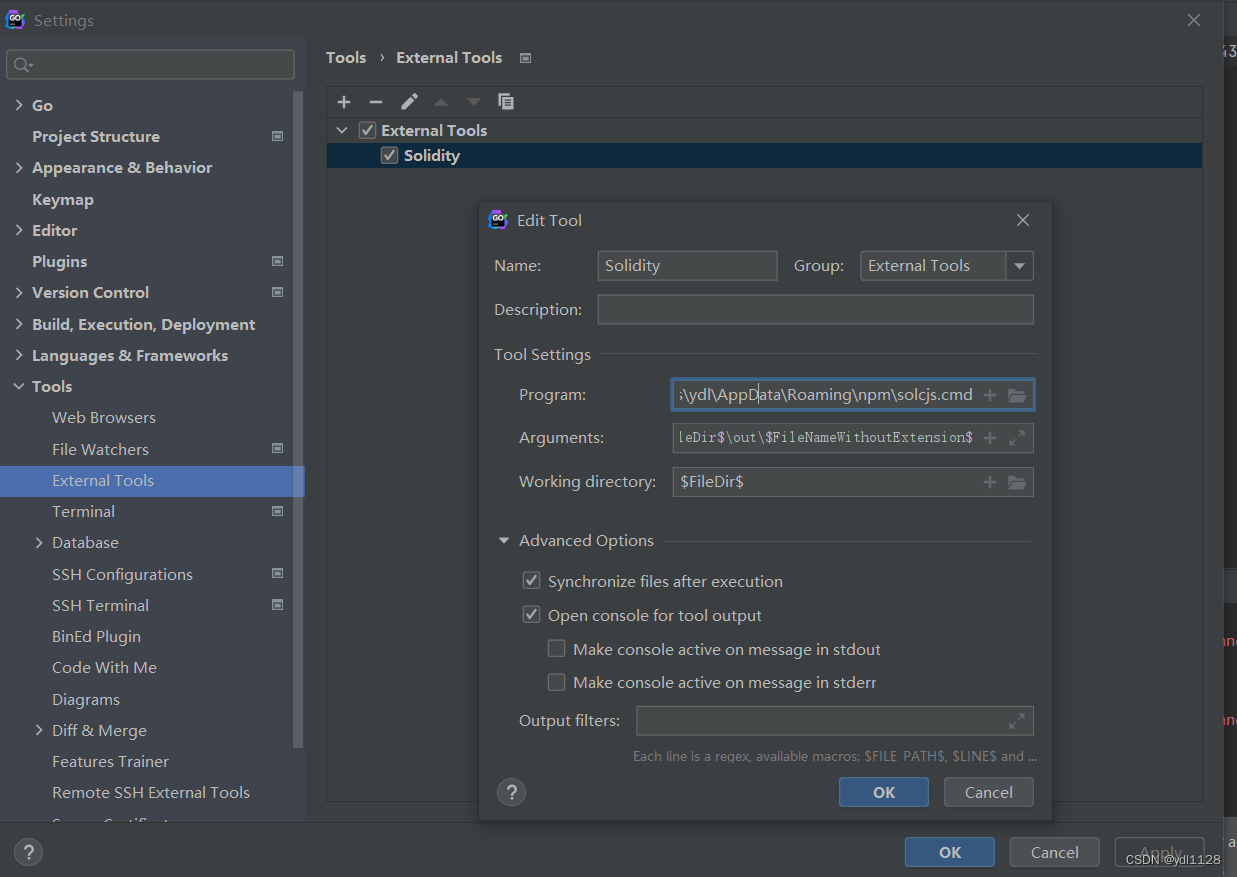Browse for the Program path
Viewport: 1237px width, 877px height.
(1017, 394)
